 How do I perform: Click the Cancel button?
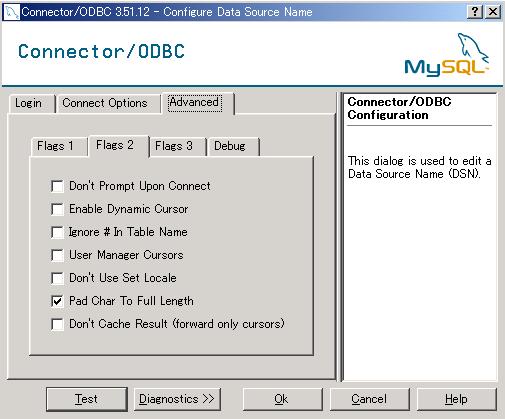(369, 399)
